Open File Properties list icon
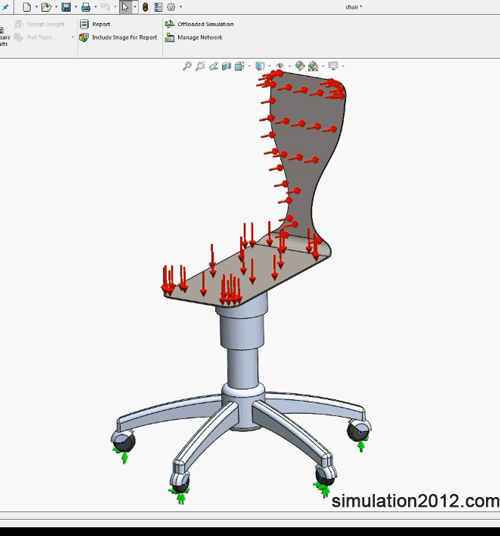500x536 pixels. 158,7
